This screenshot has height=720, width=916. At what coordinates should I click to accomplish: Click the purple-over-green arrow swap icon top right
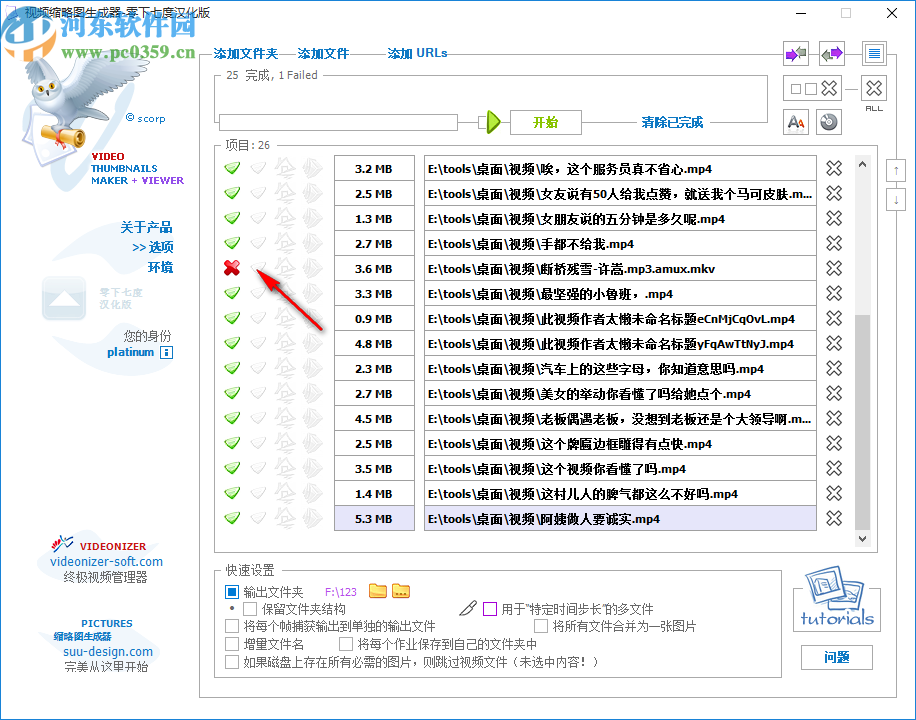pyautogui.click(x=795, y=52)
